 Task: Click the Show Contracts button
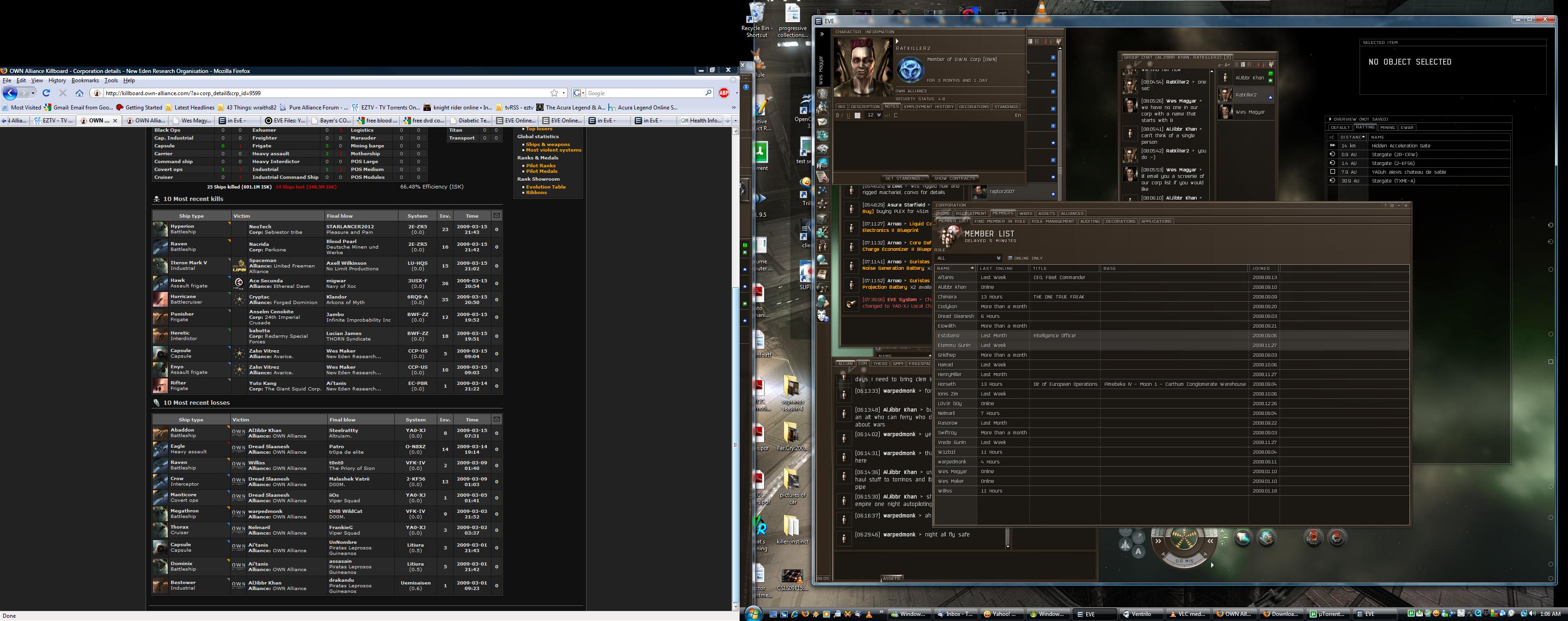tap(955, 178)
